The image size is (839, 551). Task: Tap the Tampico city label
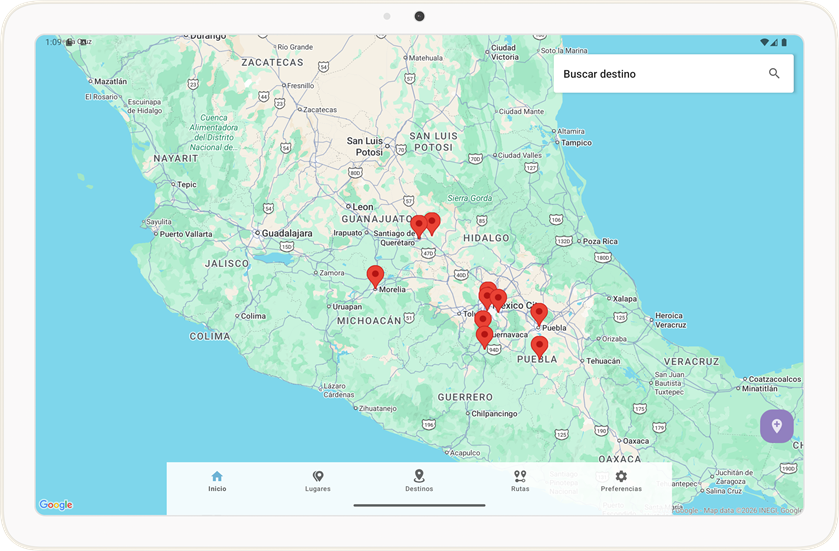click(576, 143)
